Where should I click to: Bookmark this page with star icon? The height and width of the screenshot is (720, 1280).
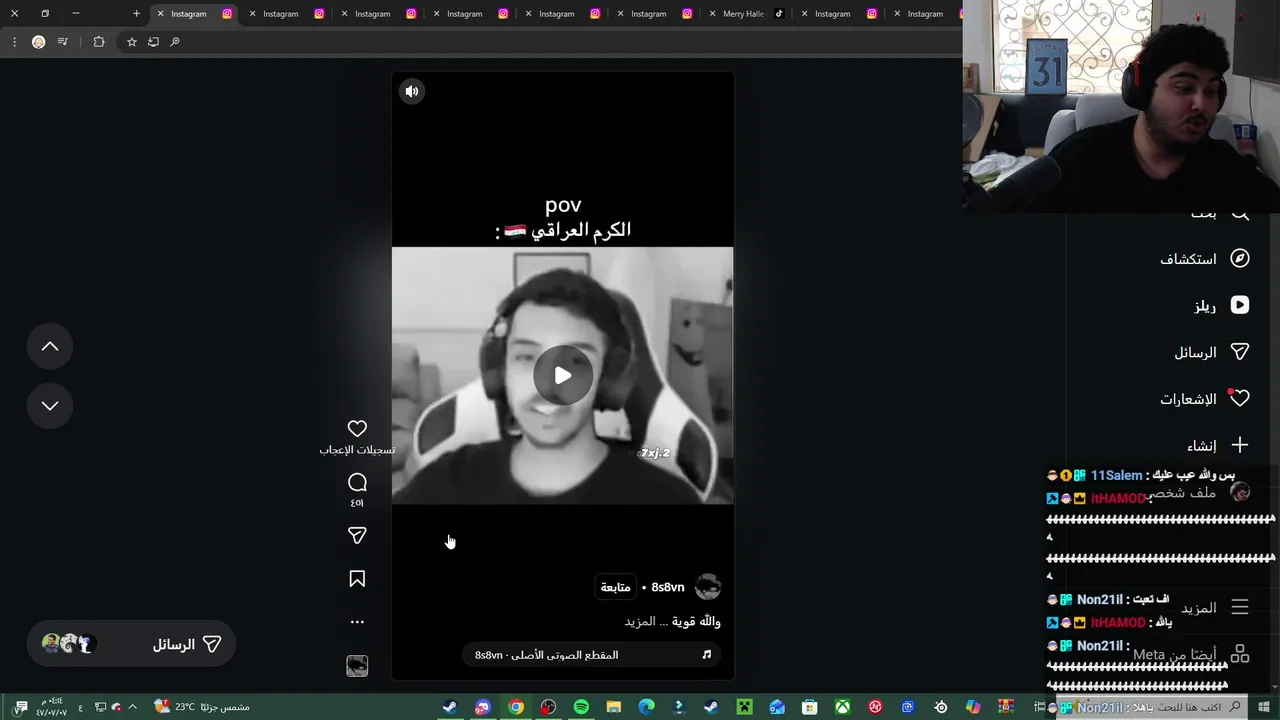point(131,42)
